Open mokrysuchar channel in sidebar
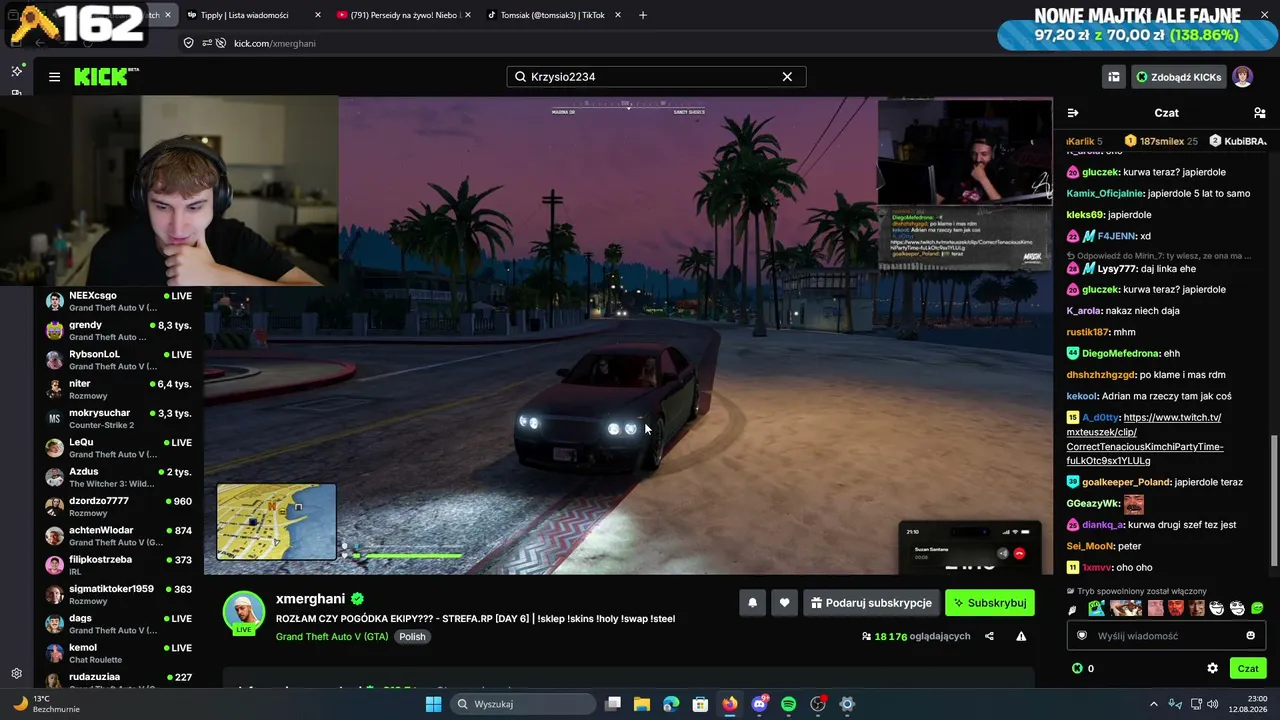 pyautogui.click(x=120, y=419)
